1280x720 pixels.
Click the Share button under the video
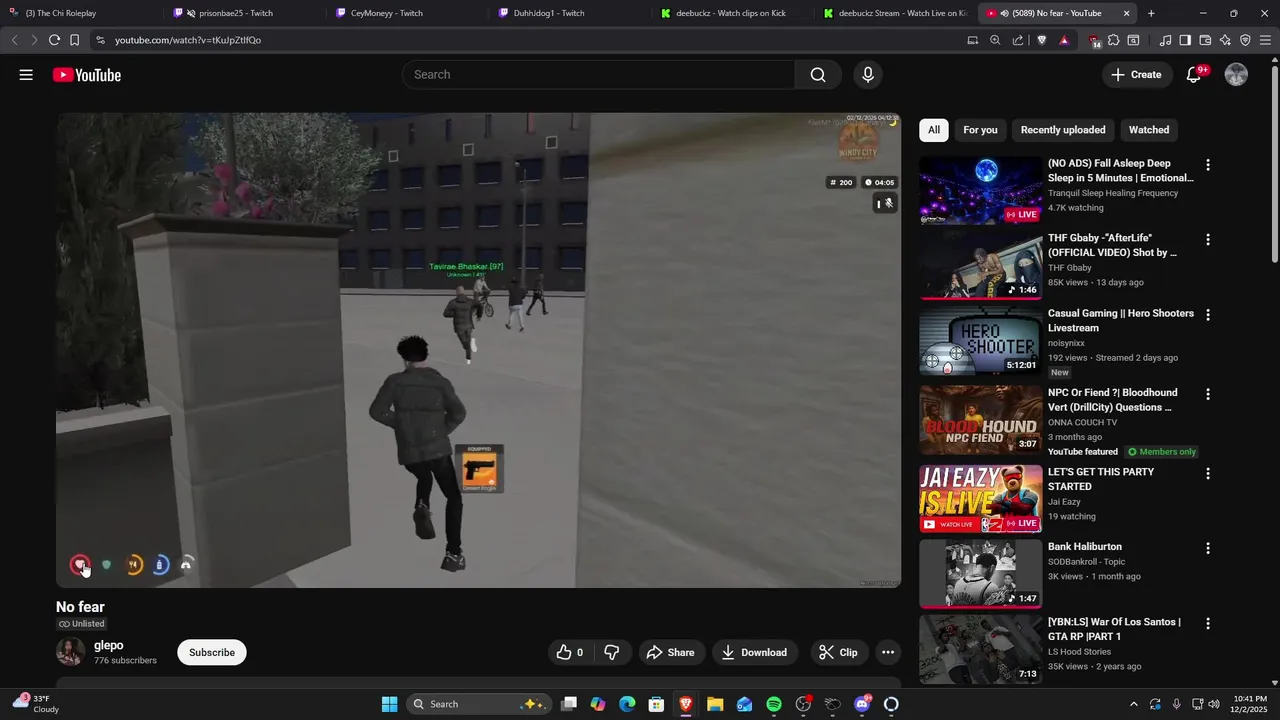pyautogui.click(x=671, y=652)
